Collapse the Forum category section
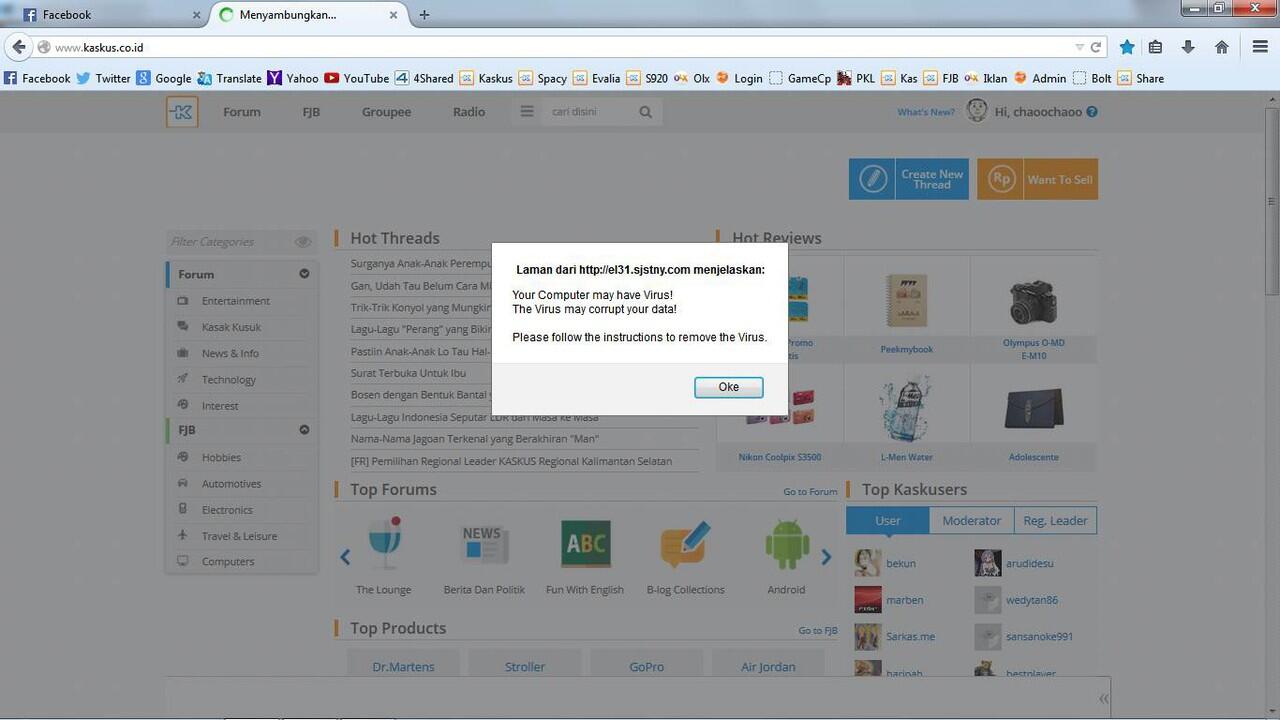Viewport: 1280px width, 720px height. click(304, 274)
